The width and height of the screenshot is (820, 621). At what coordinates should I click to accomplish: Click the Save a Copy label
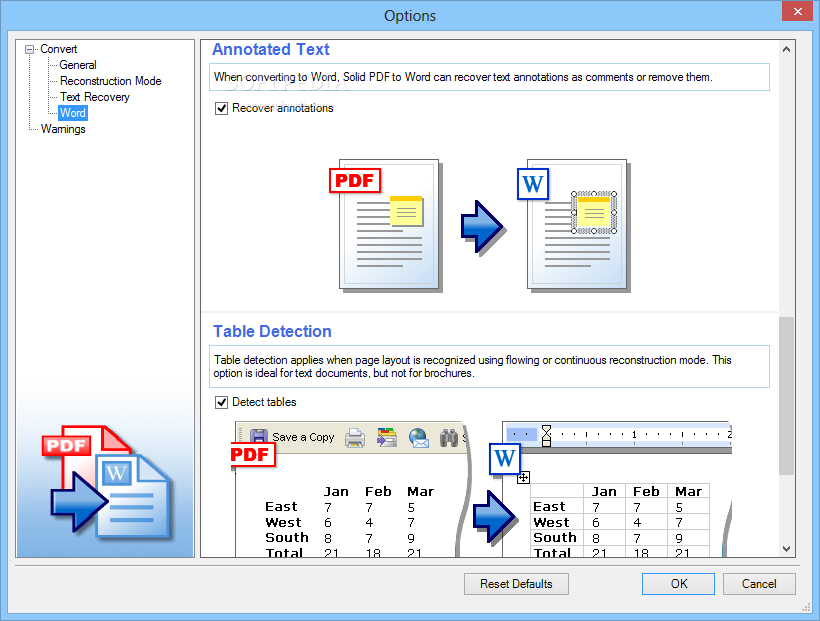click(x=303, y=437)
